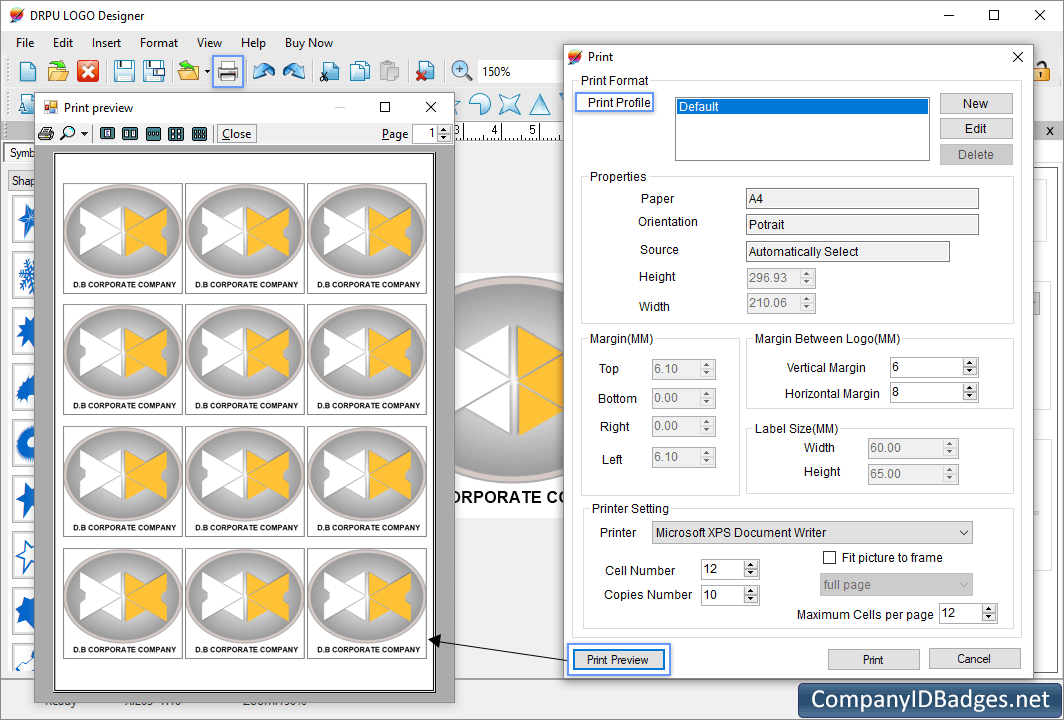Select the pie arc shape tool
Image resolution: width=1064 pixels, height=720 pixels.
[x=480, y=105]
